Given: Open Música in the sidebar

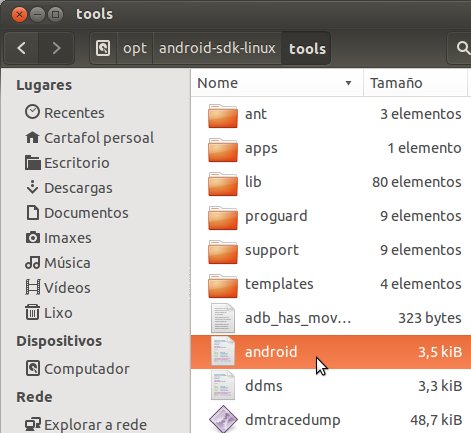Looking at the screenshot, I should [x=67, y=263].
